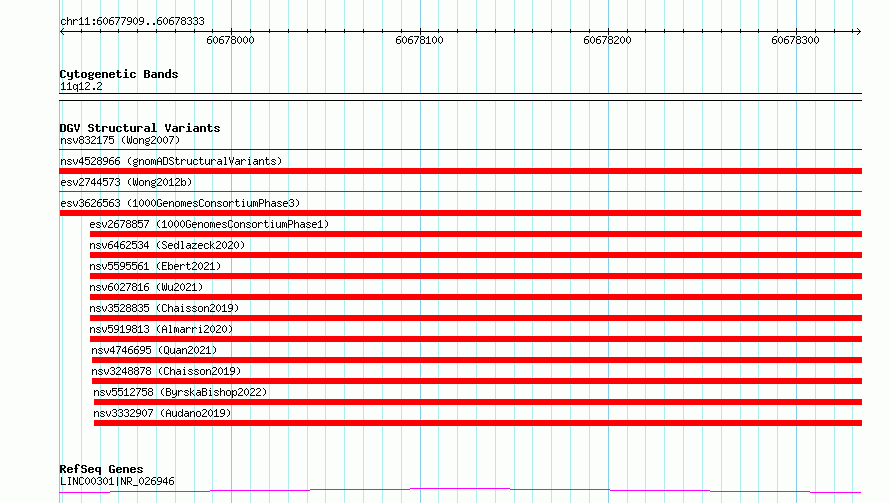This screenshot has height=503, width=890.
Task: Click the blue nsv832175 variant line
Action: pos(460,149)
